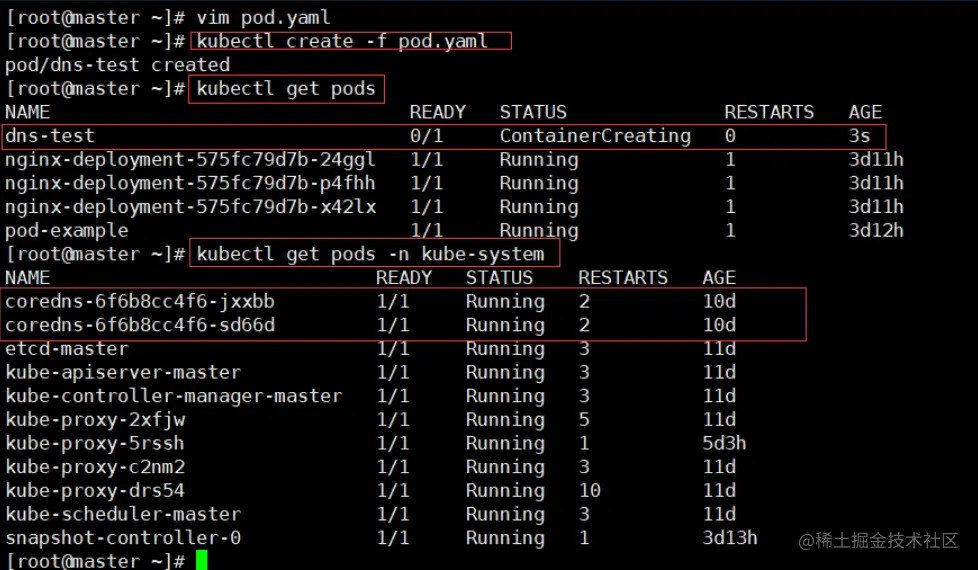
Task: Click the 'pod/dns-test created' output line
Action: [117, 65]
